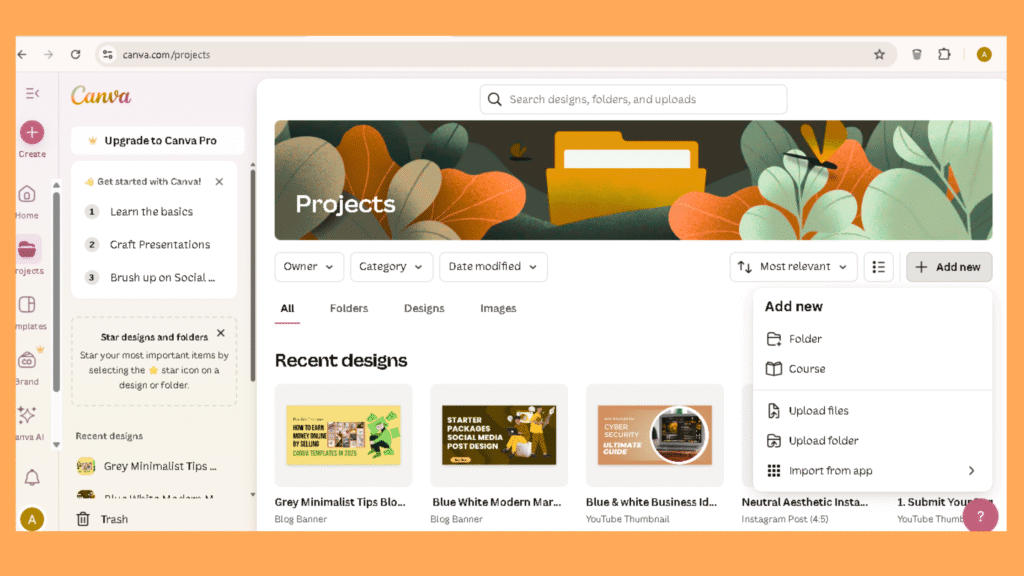Expand the Owner filter dropdown

tap(309, 267)
